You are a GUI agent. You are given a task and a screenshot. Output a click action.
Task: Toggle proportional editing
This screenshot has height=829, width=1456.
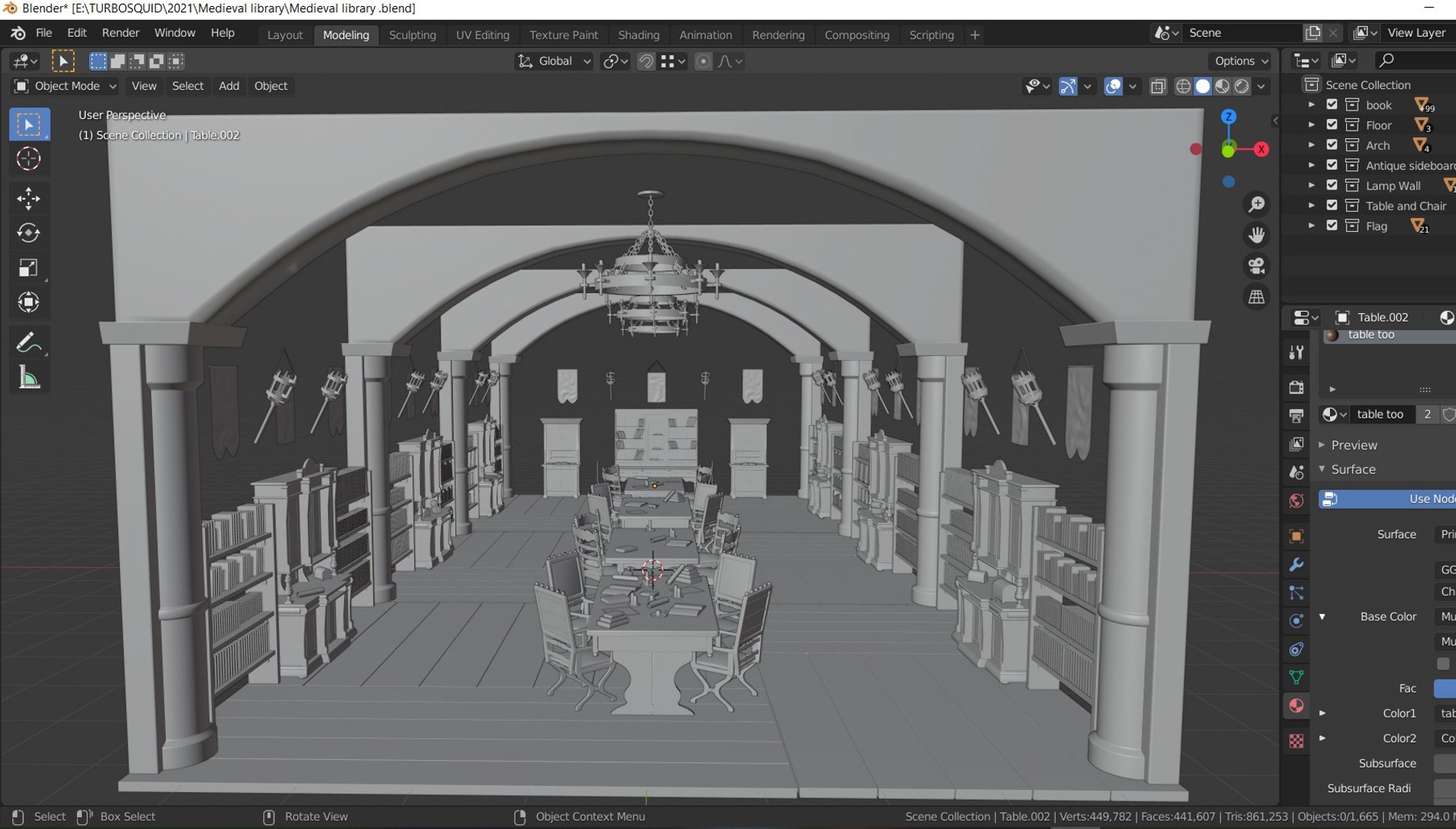tap(703, 61)
